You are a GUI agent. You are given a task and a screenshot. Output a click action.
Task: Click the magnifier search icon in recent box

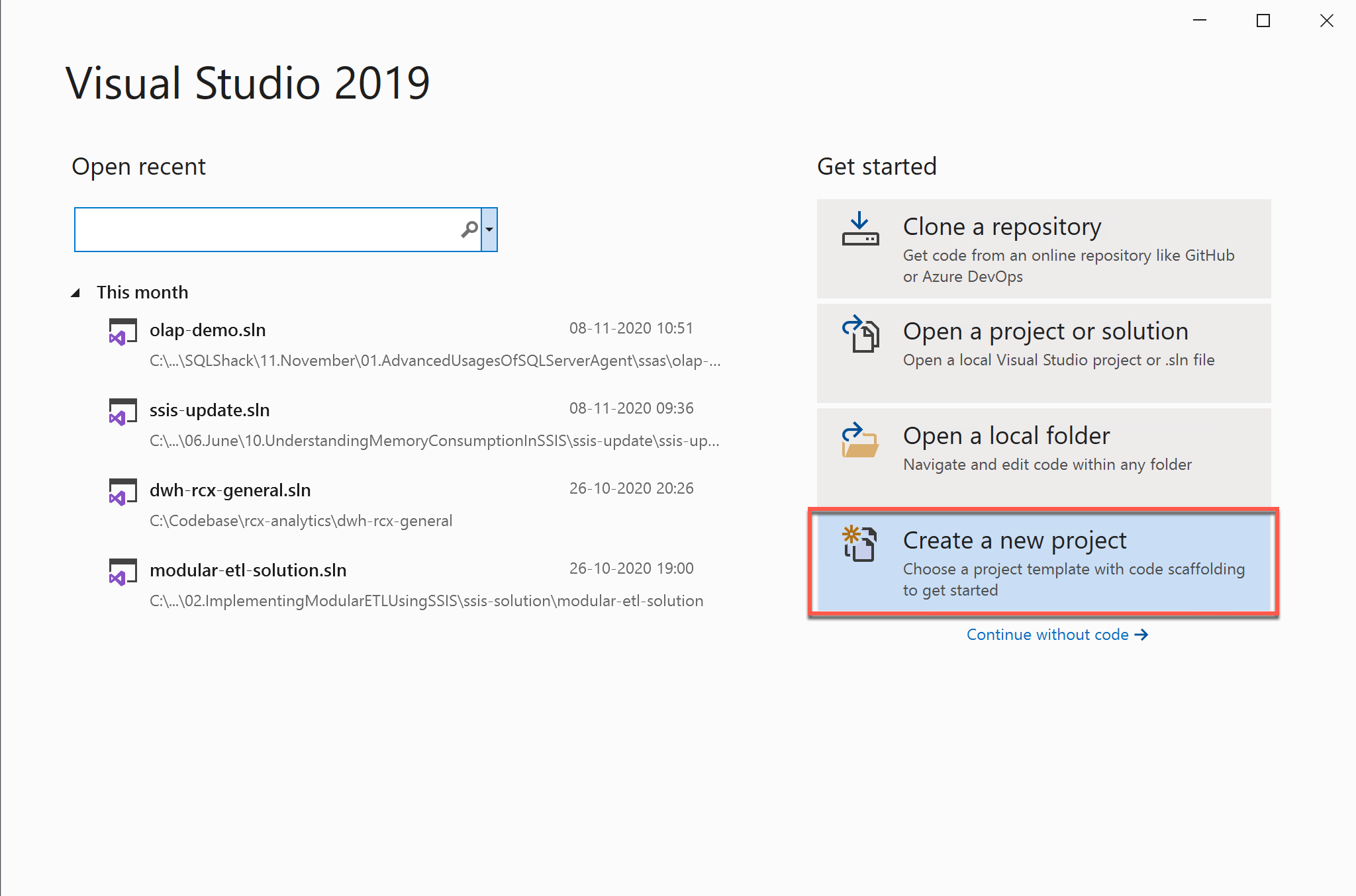469,230
